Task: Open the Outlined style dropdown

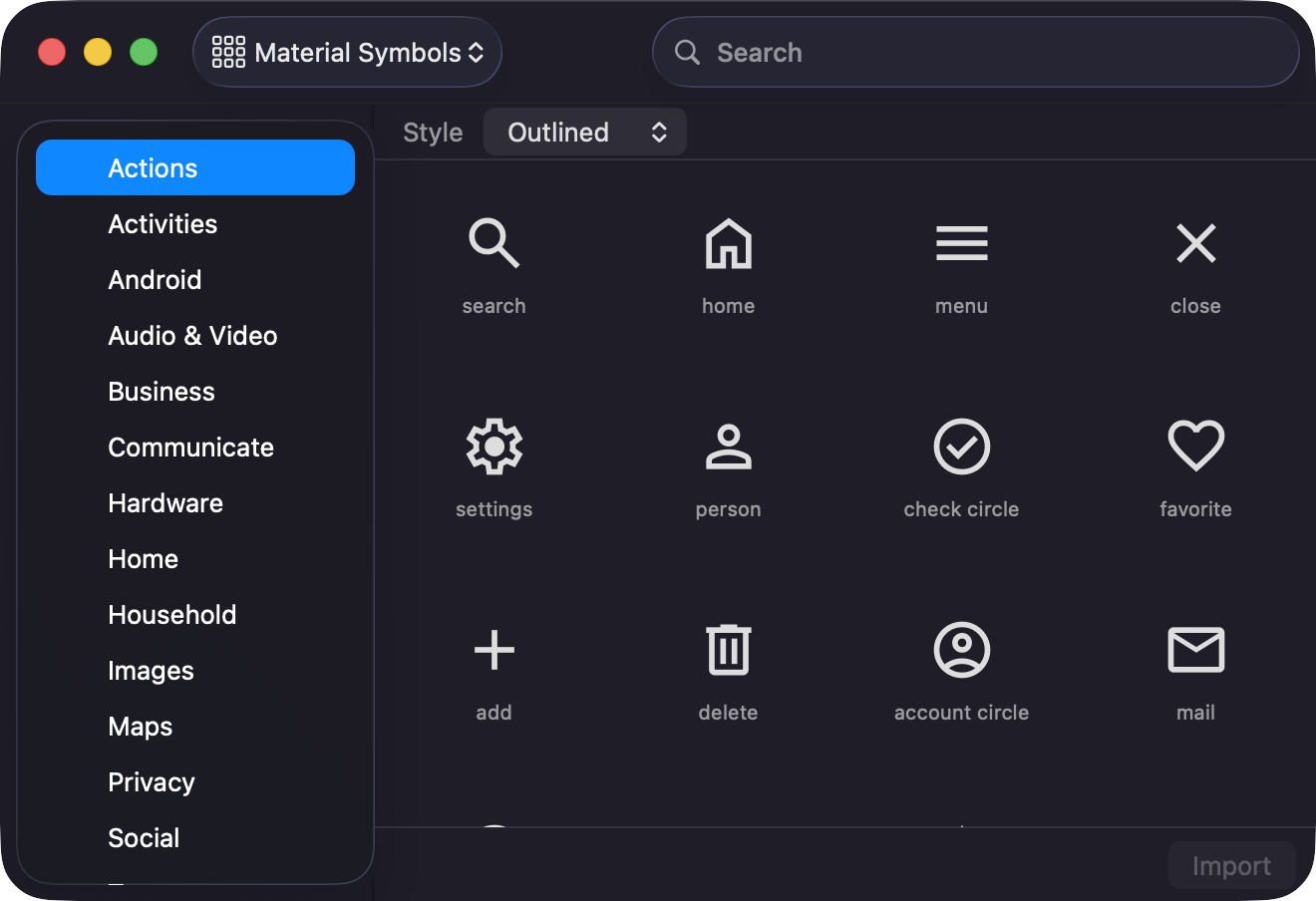Action: (585, 132)
